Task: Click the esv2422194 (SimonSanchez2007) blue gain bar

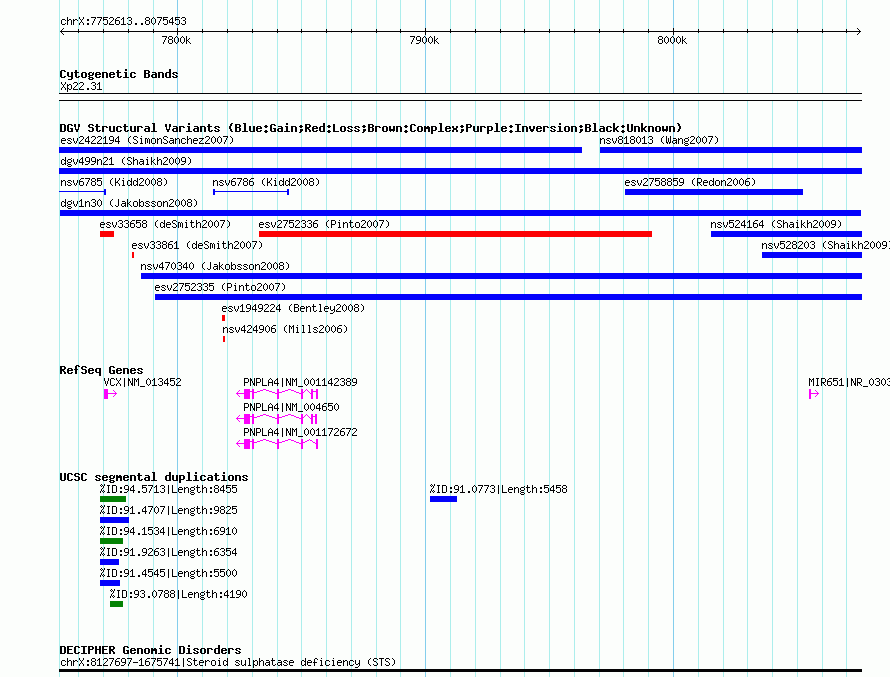Action: pyautogui.click(x=320, y=150)
